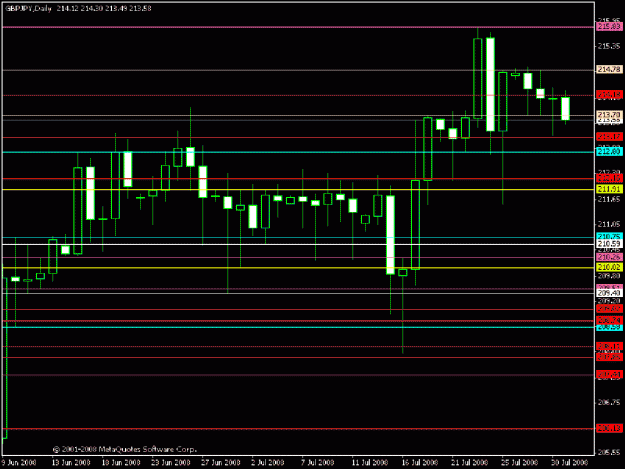Click the white 209.40 price label
This screenshot has height=469, width=625.
(609, 293)
